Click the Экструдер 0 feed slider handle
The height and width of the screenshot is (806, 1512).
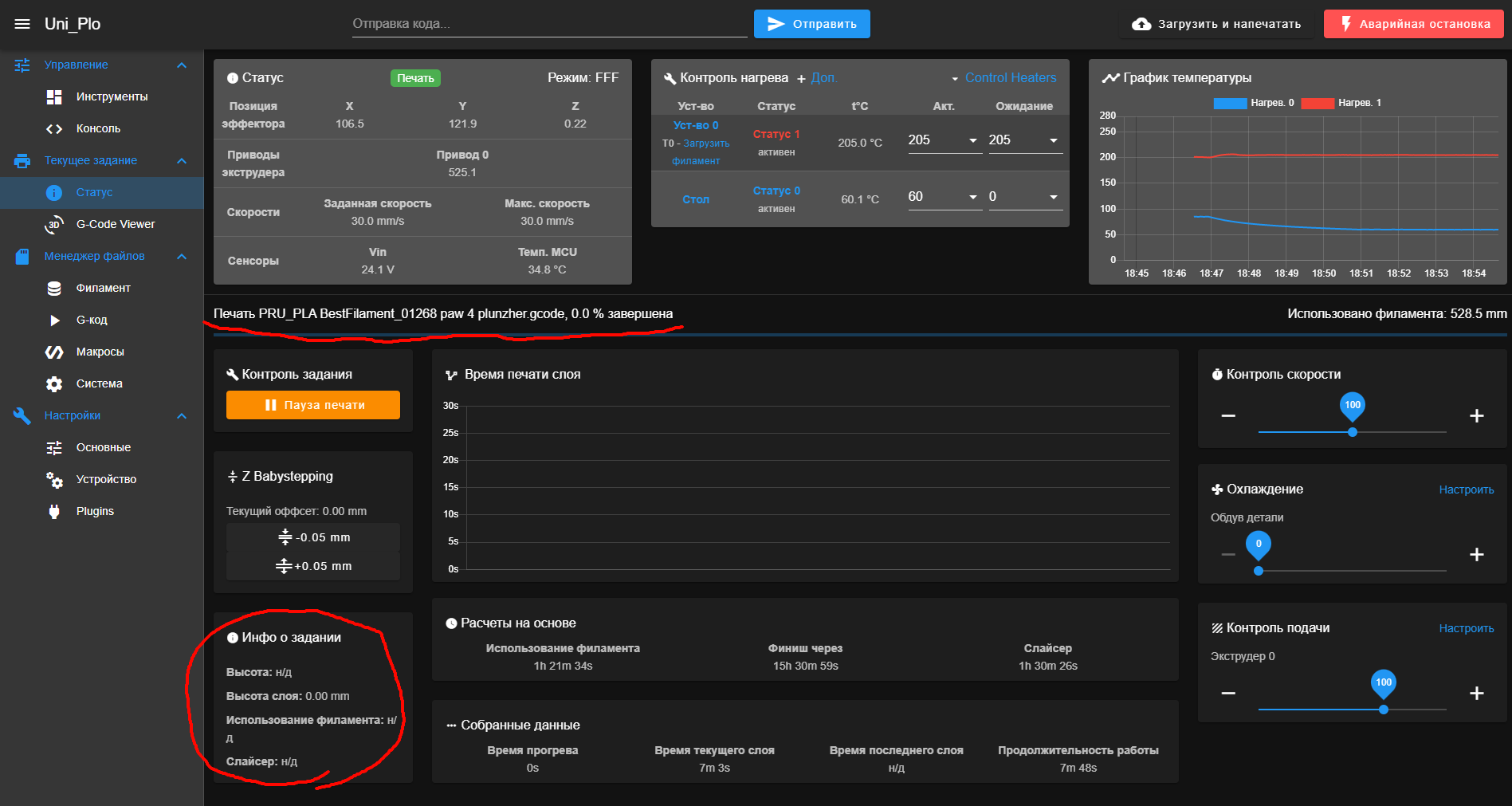[1384, 710]
